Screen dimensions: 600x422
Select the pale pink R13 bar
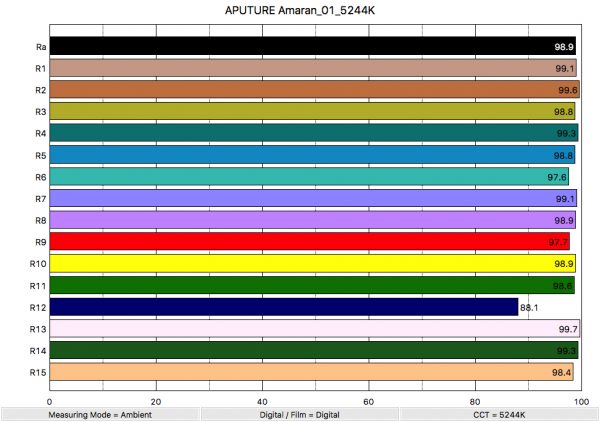point(314,328)
